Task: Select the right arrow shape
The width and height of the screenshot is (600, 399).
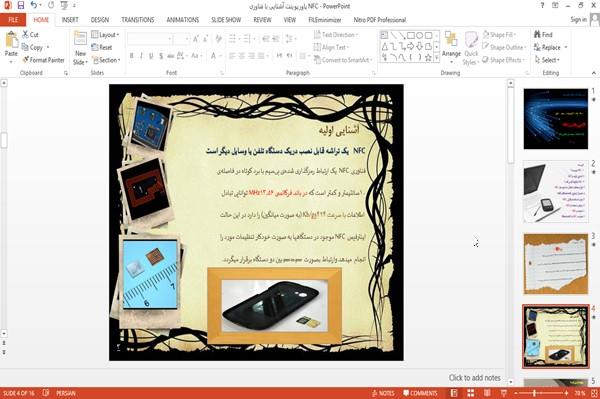Action: 410,47
